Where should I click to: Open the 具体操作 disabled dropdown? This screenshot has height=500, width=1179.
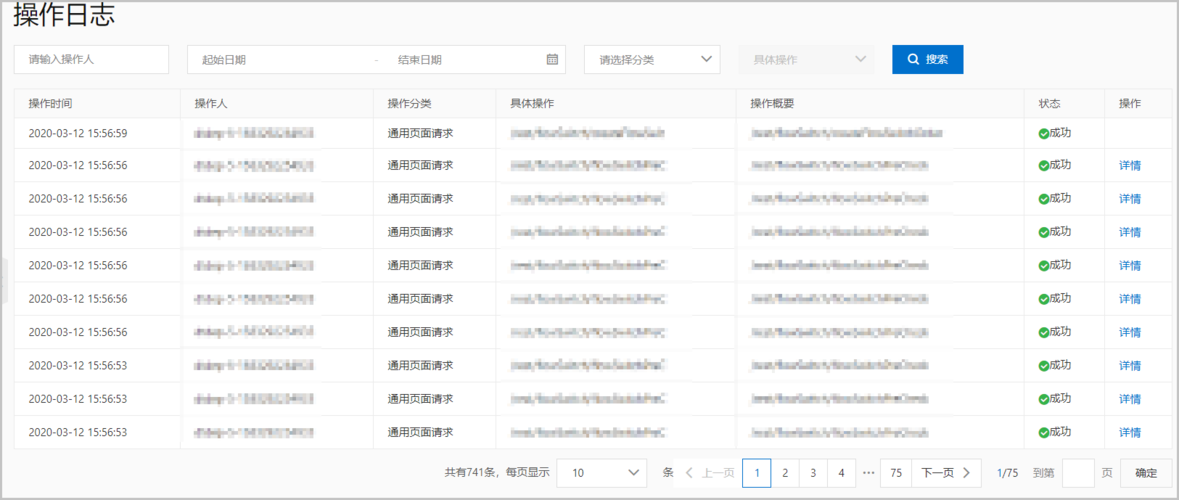(806, 59)
